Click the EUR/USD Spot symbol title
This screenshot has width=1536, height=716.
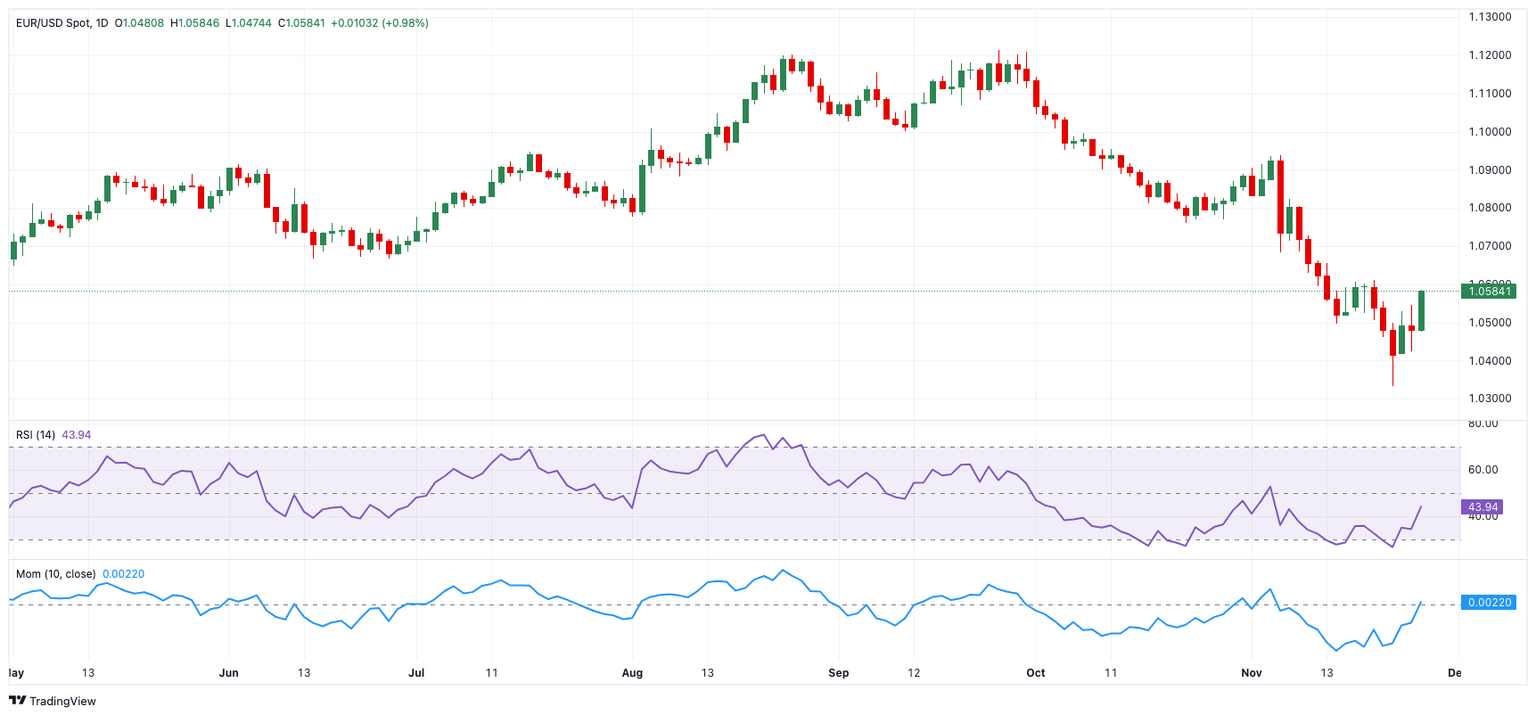point(50,22)
